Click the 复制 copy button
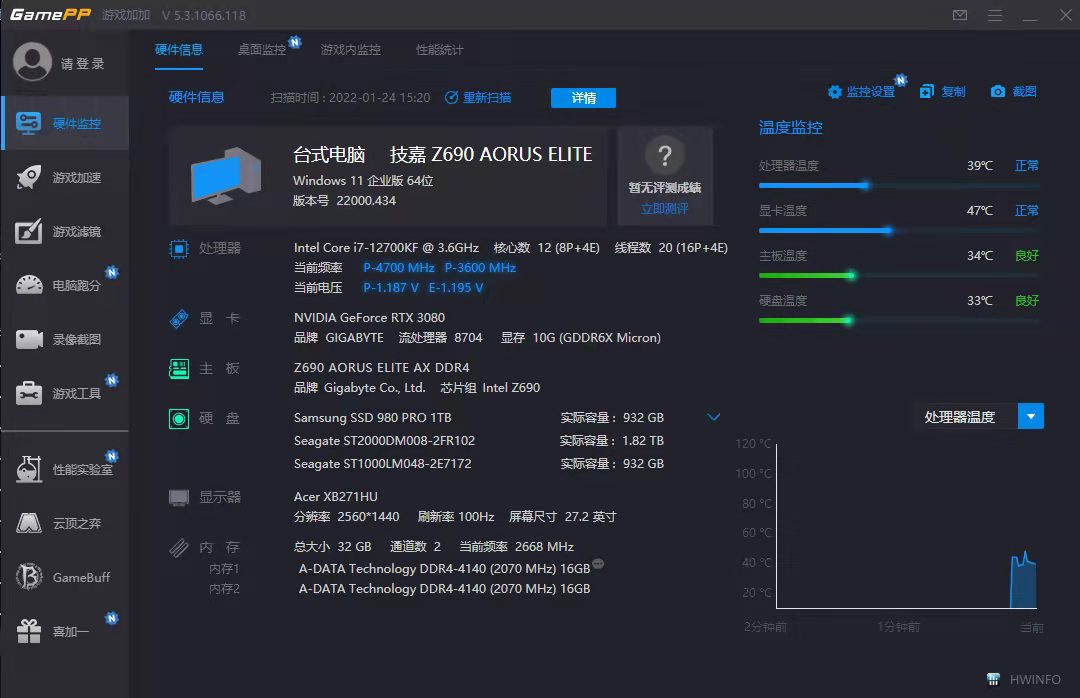 pos(943,92)
